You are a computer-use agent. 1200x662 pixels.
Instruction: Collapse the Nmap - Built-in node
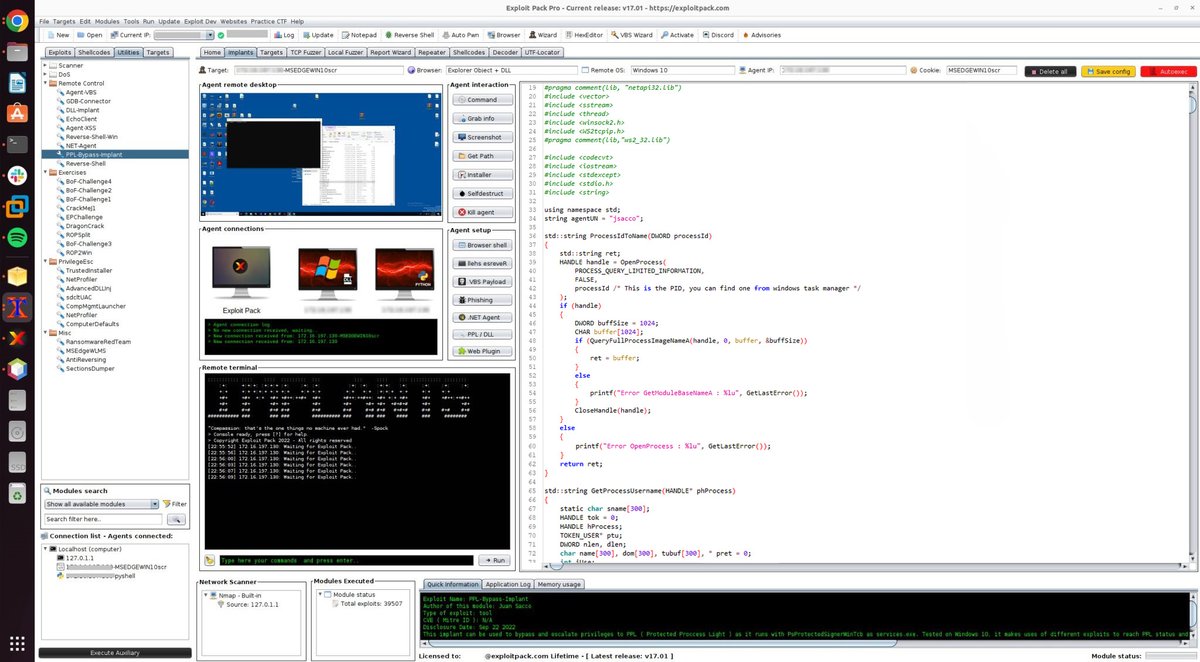tap(205, 595)
